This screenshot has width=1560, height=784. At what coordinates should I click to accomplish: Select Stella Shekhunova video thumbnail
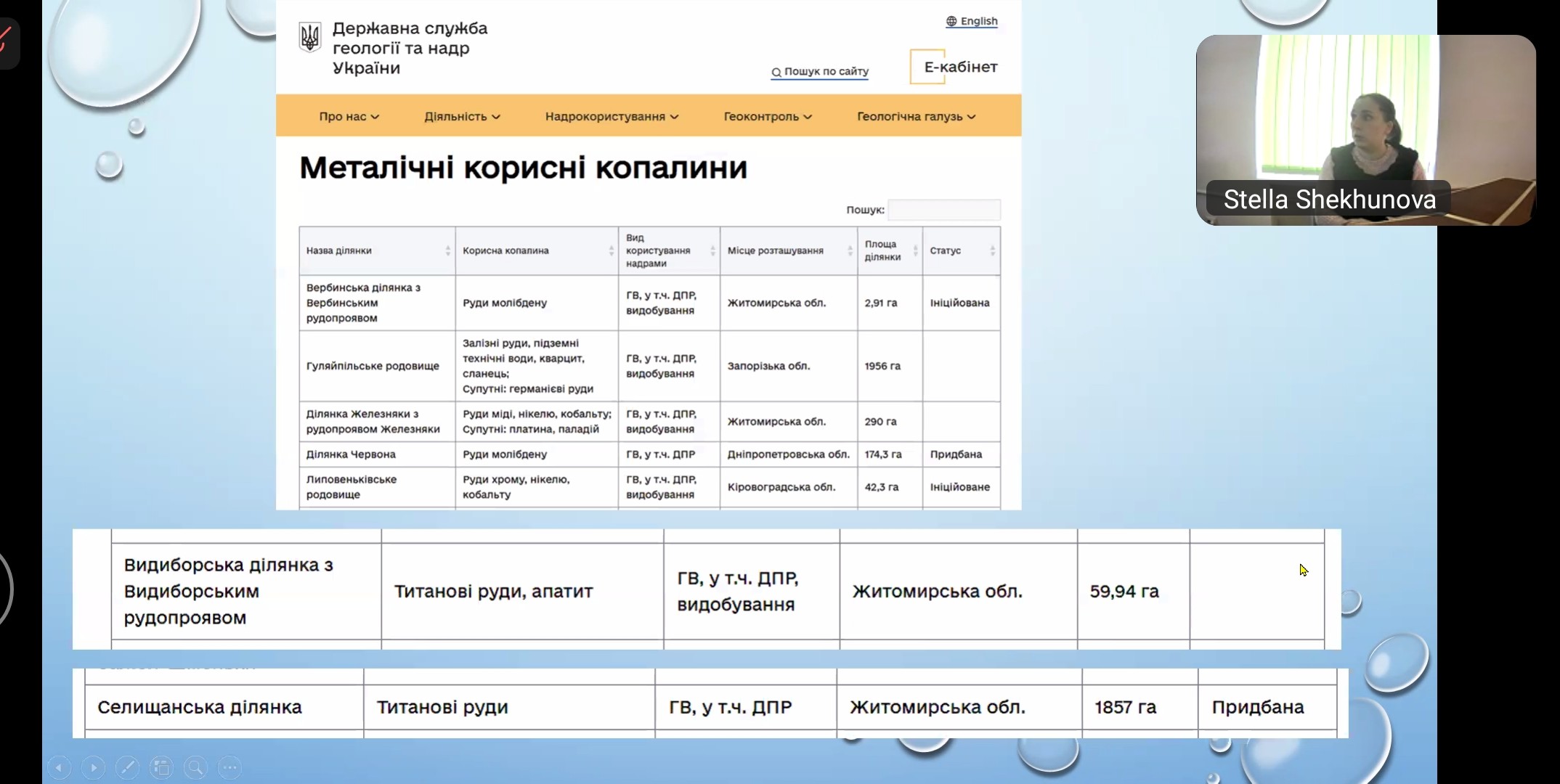[1365, 131]
